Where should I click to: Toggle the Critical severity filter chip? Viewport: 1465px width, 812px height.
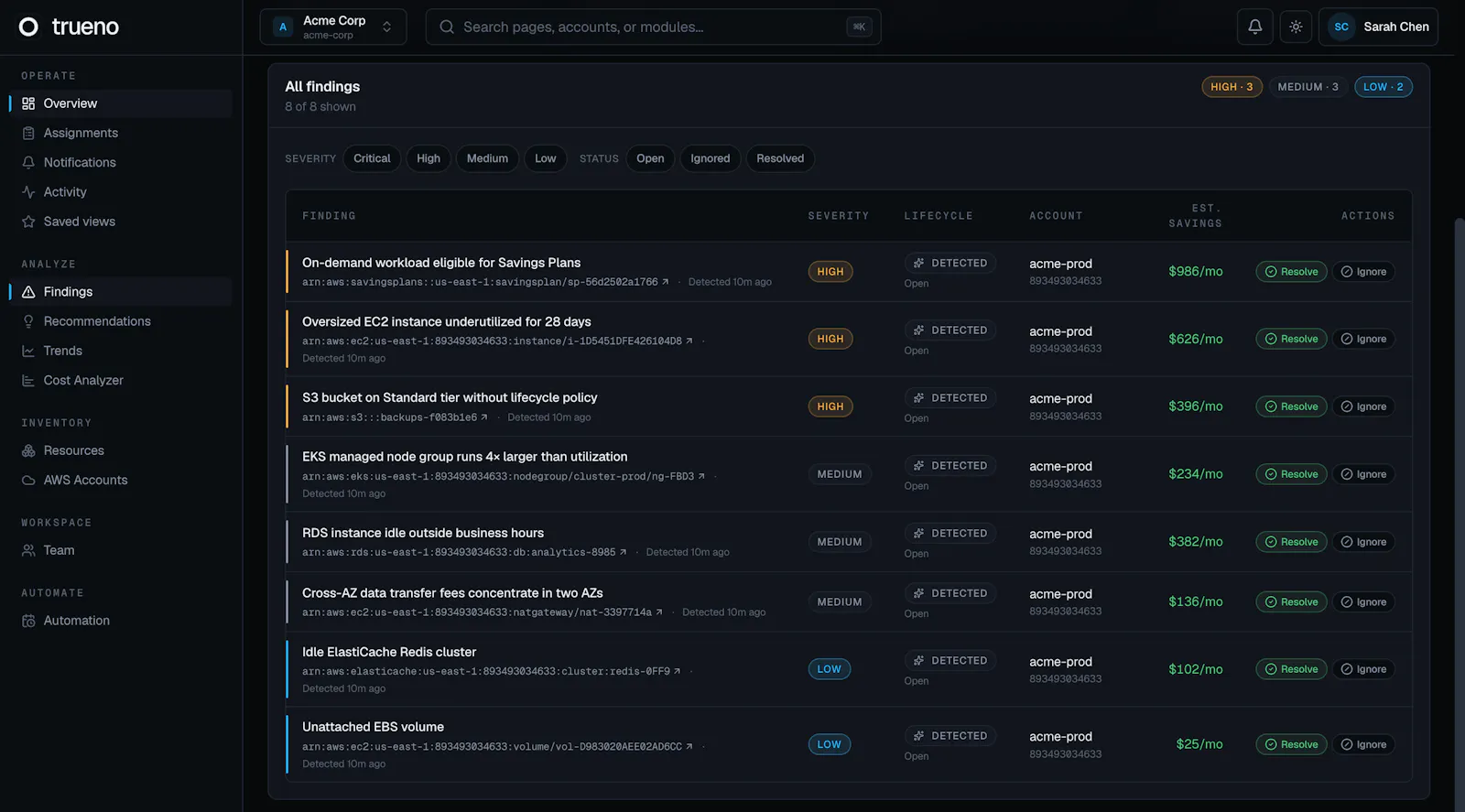tap(372, 158)
